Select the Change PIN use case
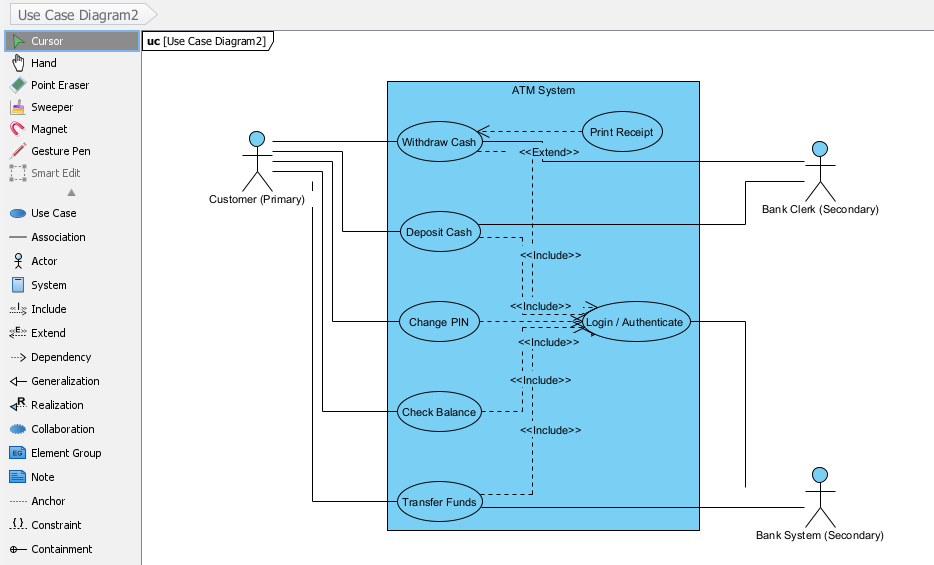Viewport: 934px width, 565px height. 439,321
